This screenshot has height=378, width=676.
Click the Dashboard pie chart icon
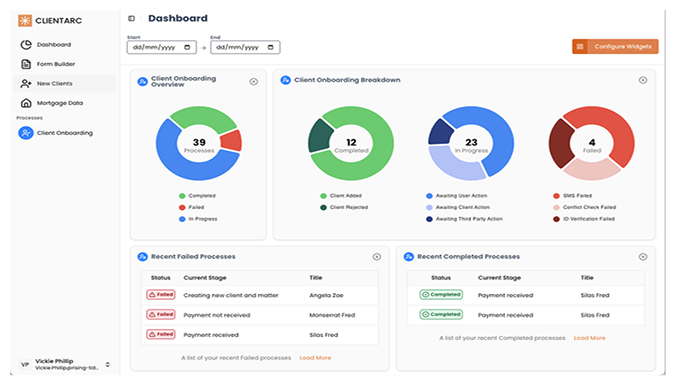click(x=26, y=44)
